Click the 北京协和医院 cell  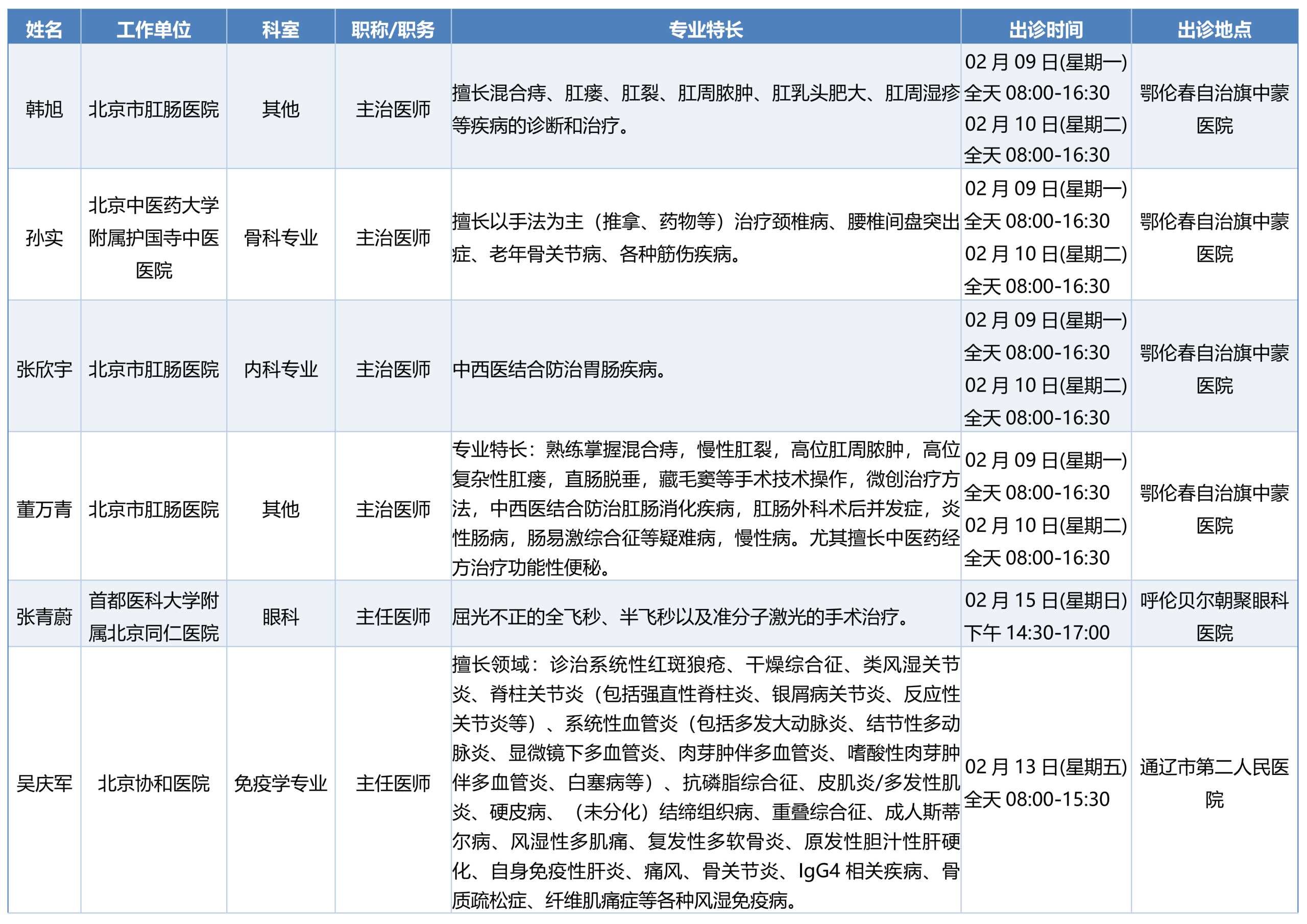tap(154, 784)
